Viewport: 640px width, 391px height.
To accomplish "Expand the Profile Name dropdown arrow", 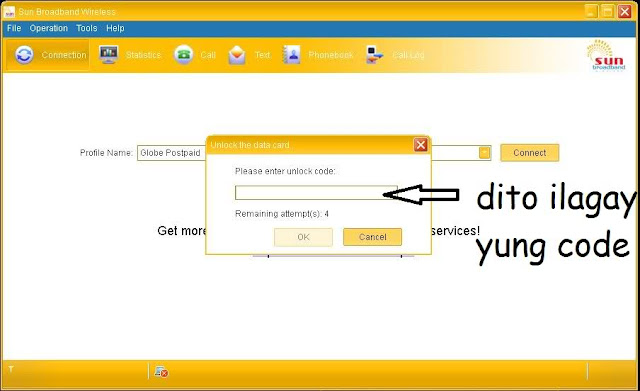I will pos(484,153).
